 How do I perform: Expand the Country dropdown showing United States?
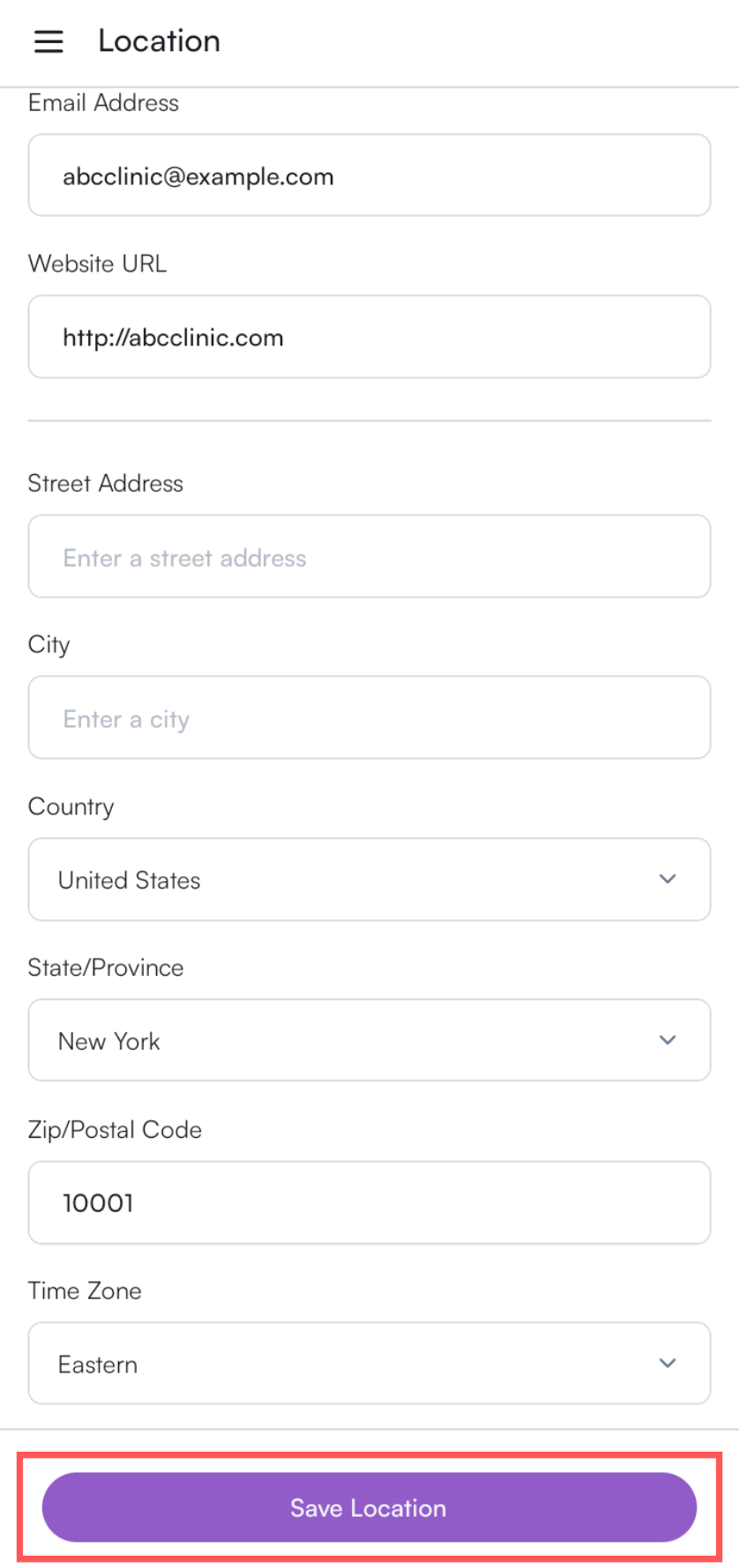point(369,880)
